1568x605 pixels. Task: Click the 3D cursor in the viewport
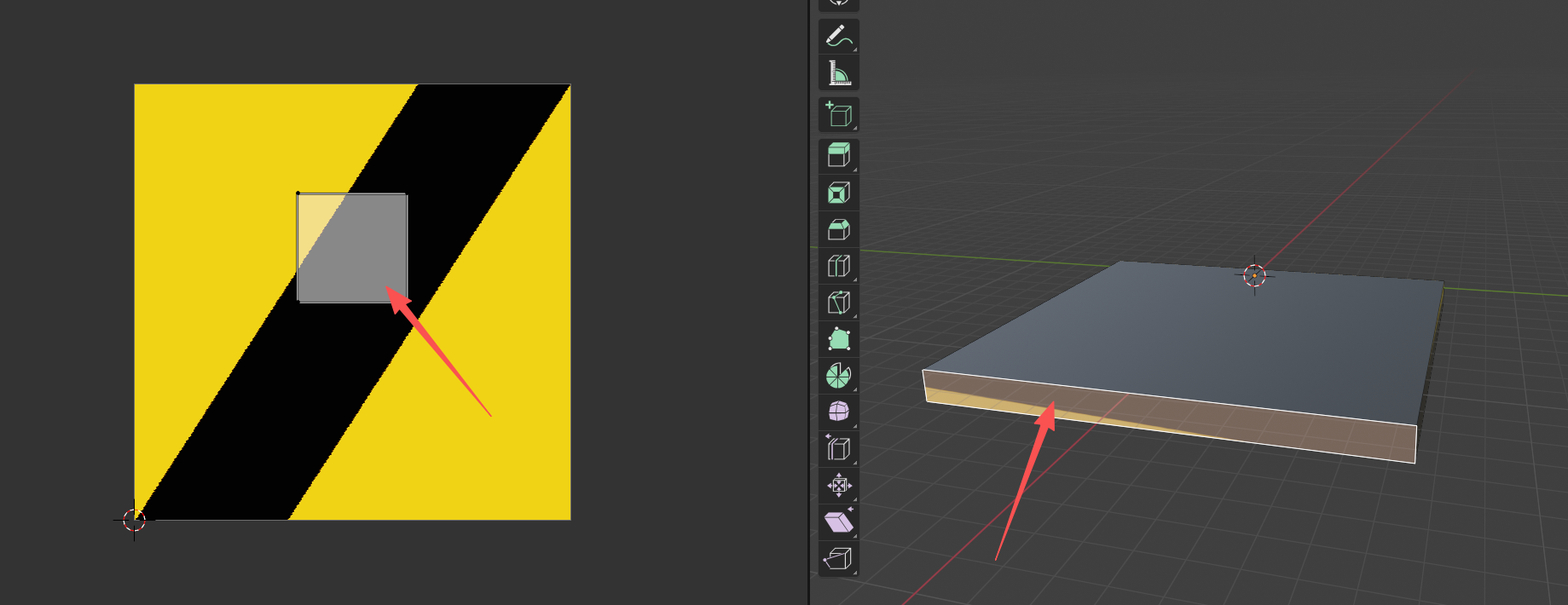pyautogui.click(x=1254, y=275)
